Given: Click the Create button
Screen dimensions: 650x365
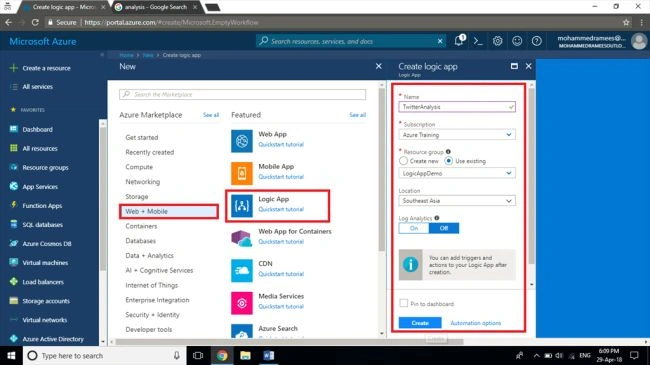Looking at the screenshot, I should (x=420, y=323).
